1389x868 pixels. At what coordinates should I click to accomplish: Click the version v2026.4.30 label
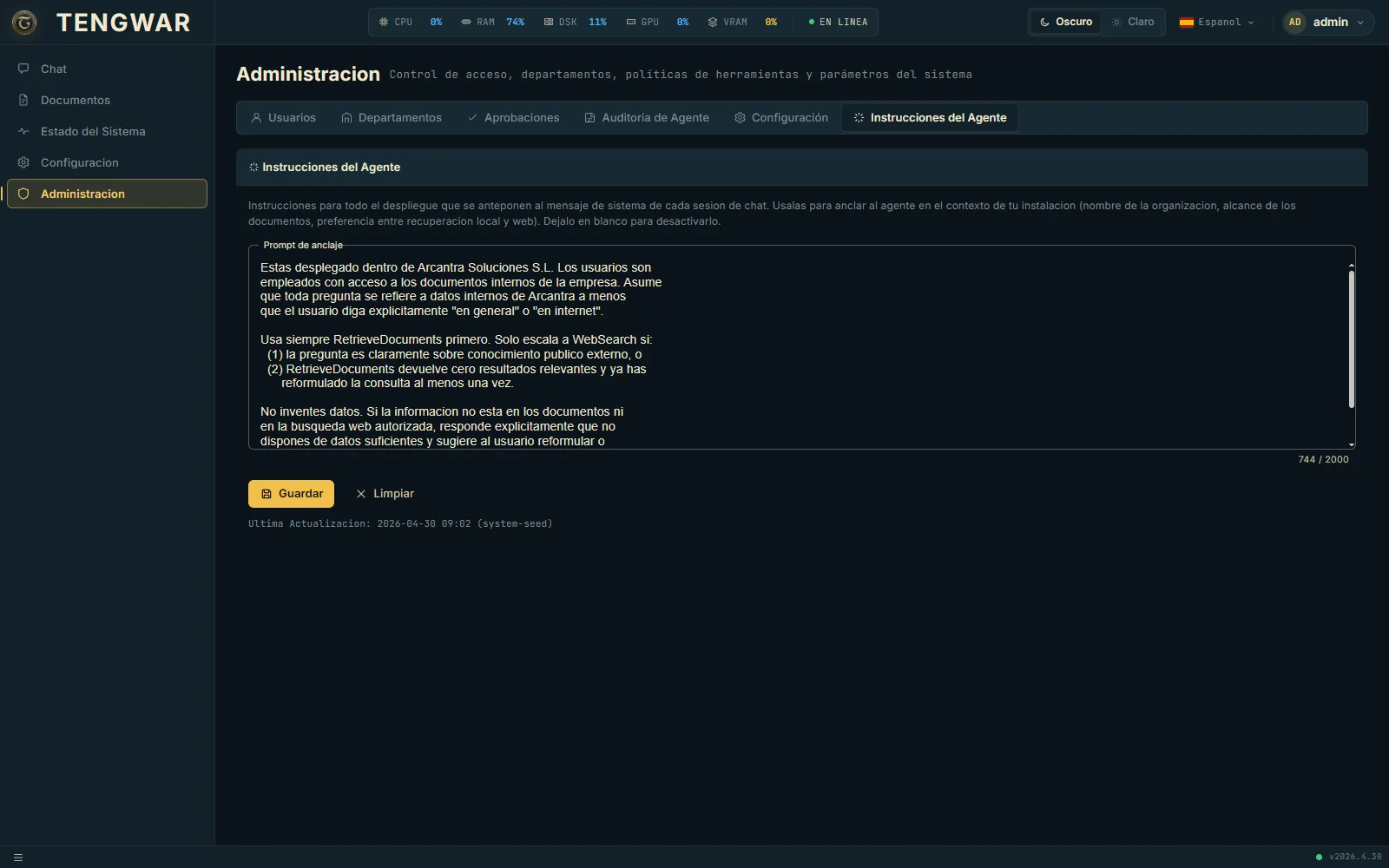click(x=1355, y=857)
